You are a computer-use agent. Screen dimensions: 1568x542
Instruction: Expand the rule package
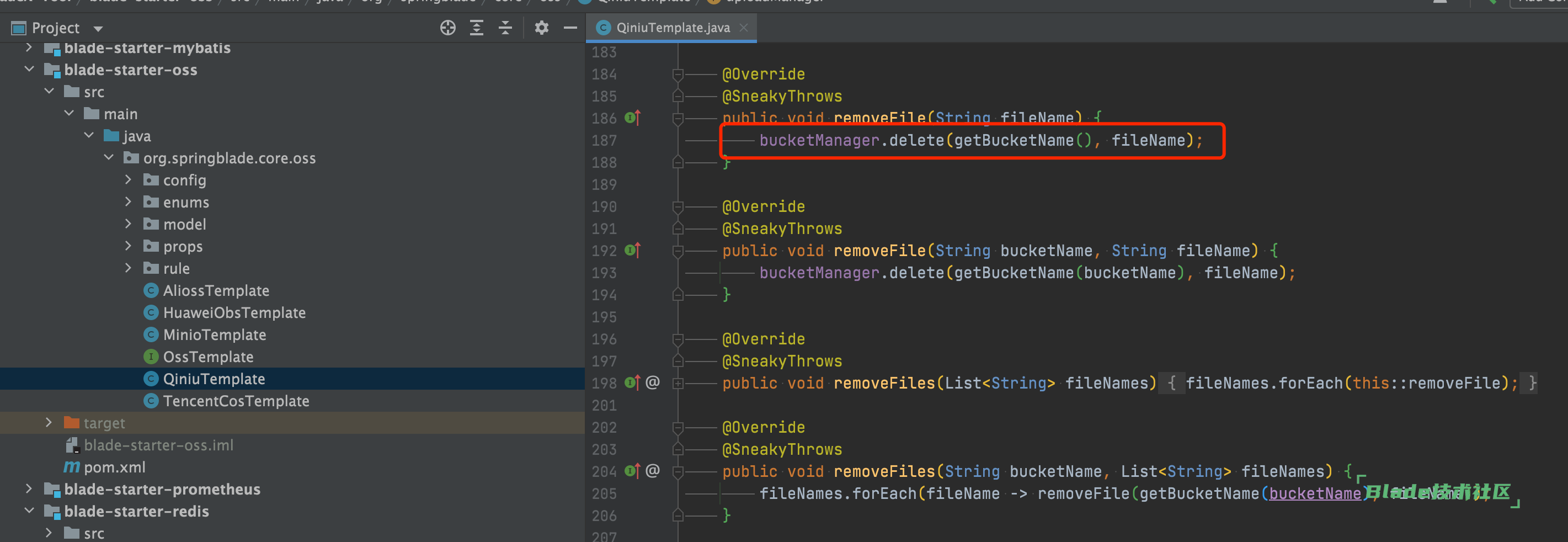[x=128, y=268]
